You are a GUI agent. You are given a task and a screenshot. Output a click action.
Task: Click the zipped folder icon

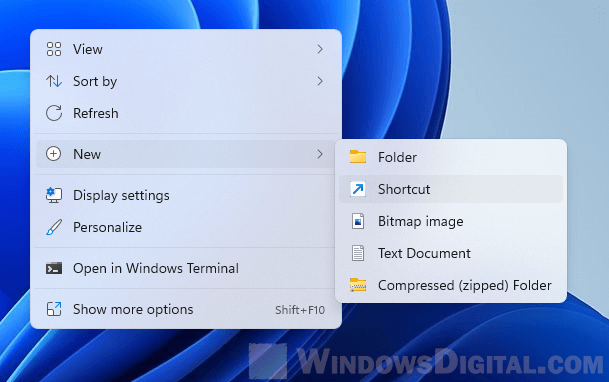[358, 285]
